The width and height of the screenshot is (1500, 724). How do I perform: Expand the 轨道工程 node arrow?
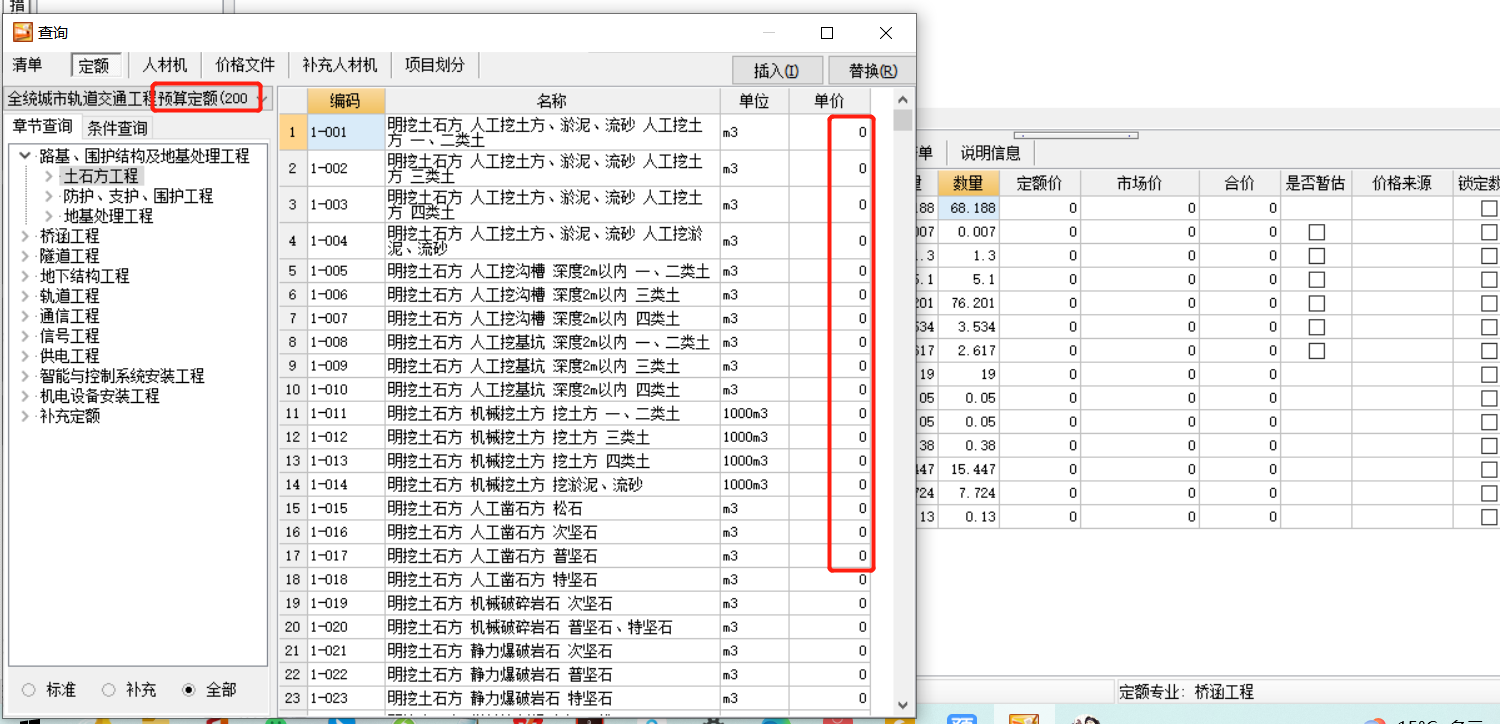coord(25,296)
